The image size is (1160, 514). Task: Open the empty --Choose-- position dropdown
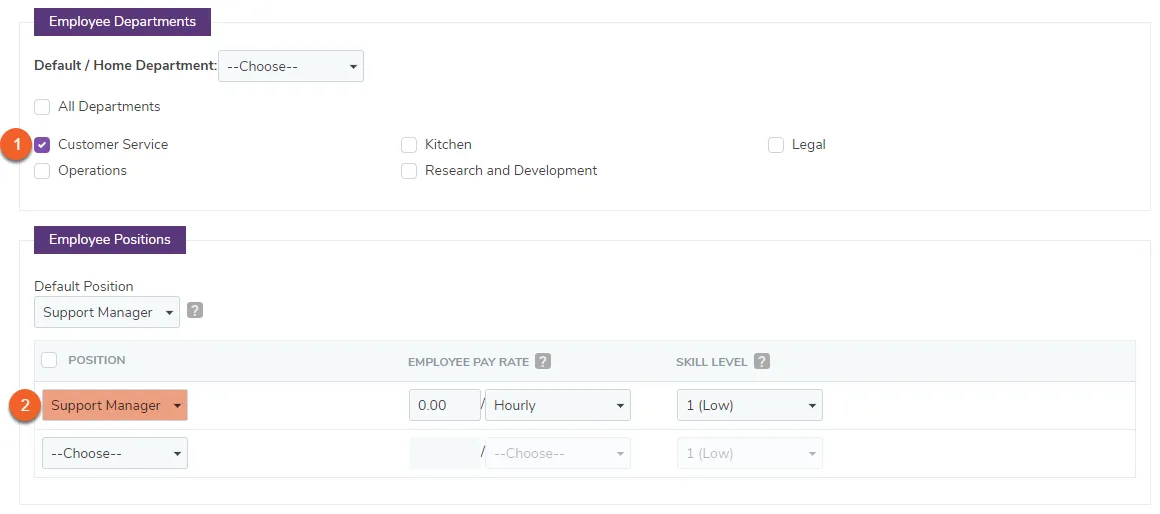pyautogui.click(x=115, y=453)
